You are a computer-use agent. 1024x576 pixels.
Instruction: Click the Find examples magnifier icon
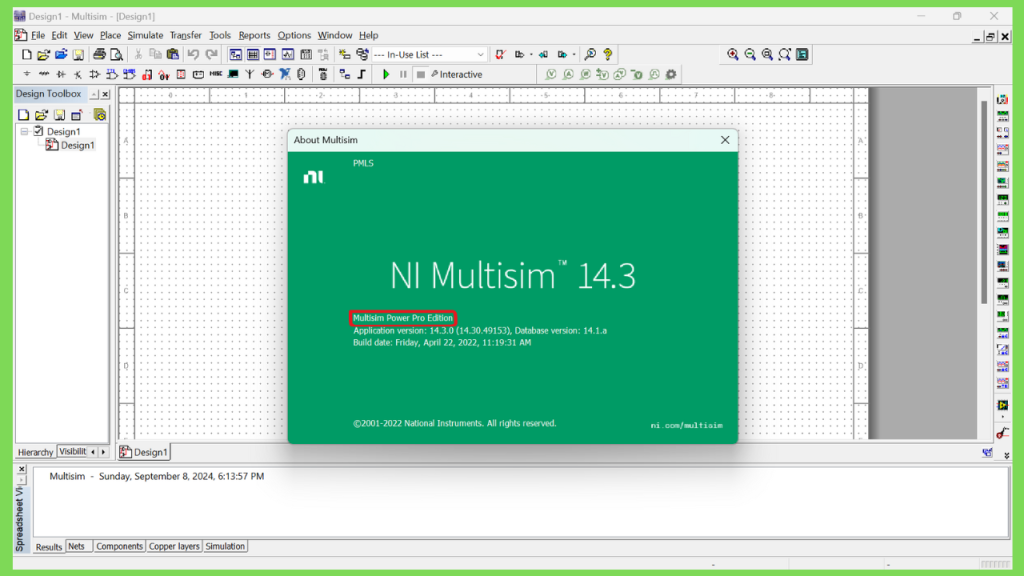click(x=590, y=55)
